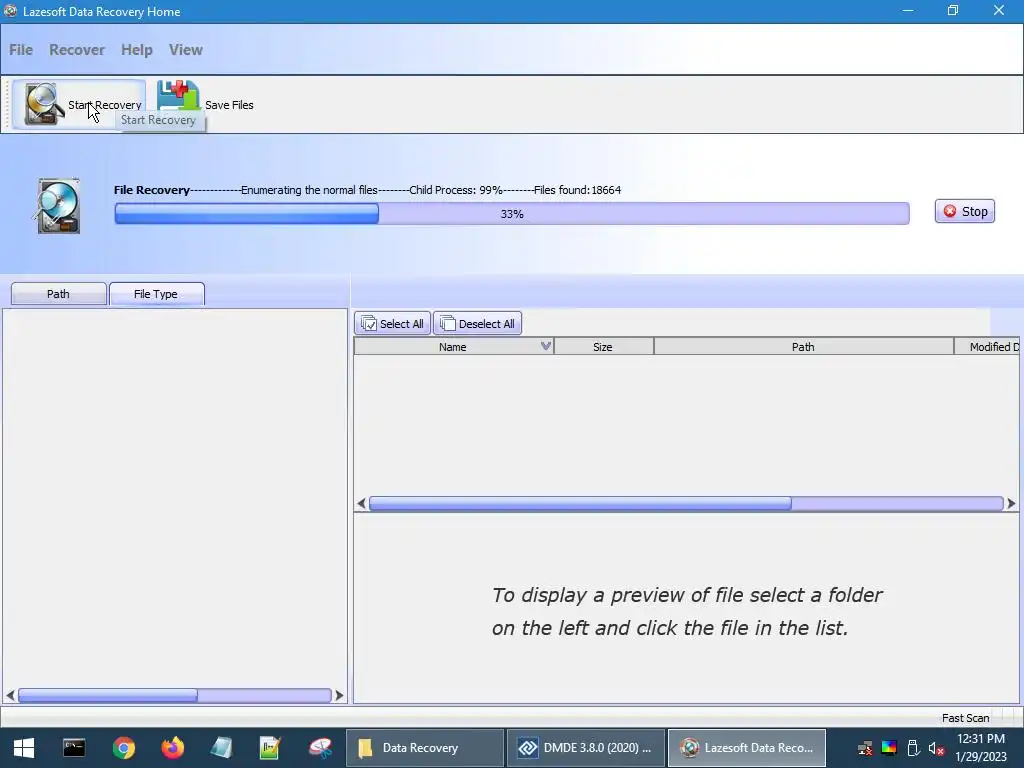The image size is (1024, 768).
Task: Click the file list scroll right arrow
Action: pyautogui.click(x=1011, y=504)
